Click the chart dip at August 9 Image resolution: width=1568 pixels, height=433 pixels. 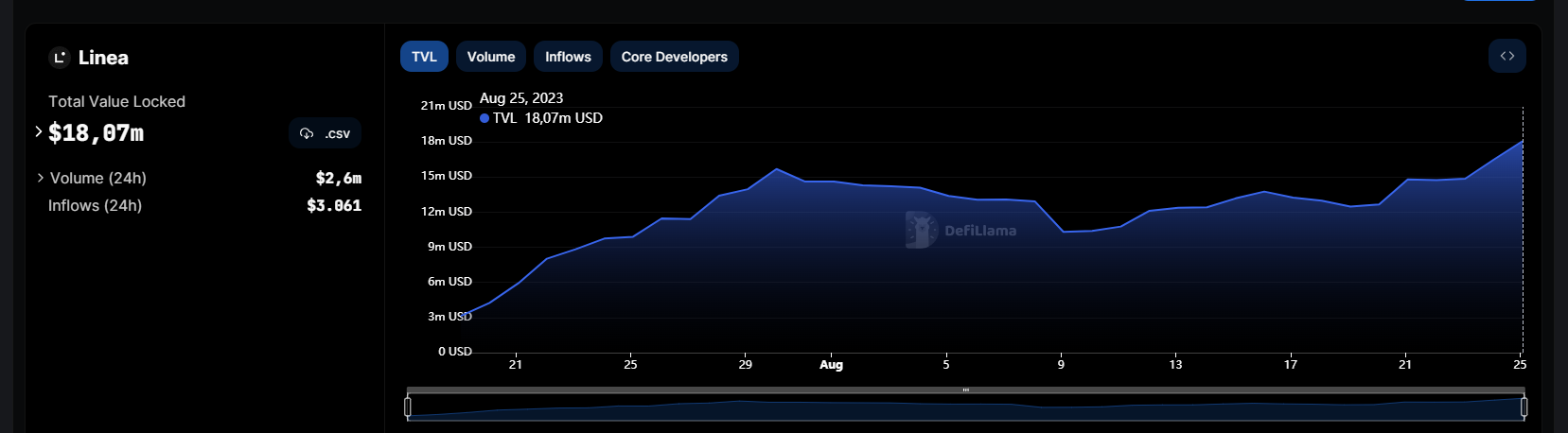(1064, 232)
